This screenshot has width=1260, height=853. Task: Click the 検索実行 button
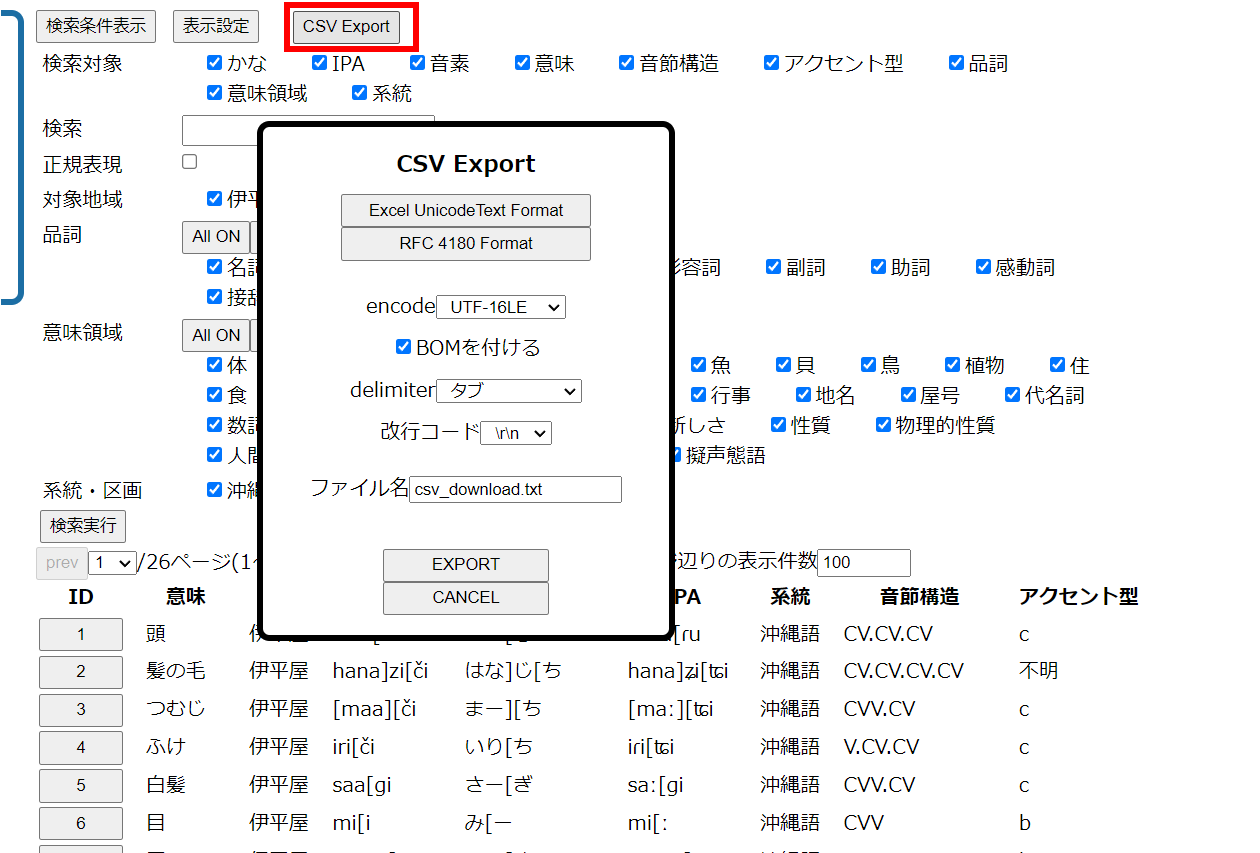(83, 525)
